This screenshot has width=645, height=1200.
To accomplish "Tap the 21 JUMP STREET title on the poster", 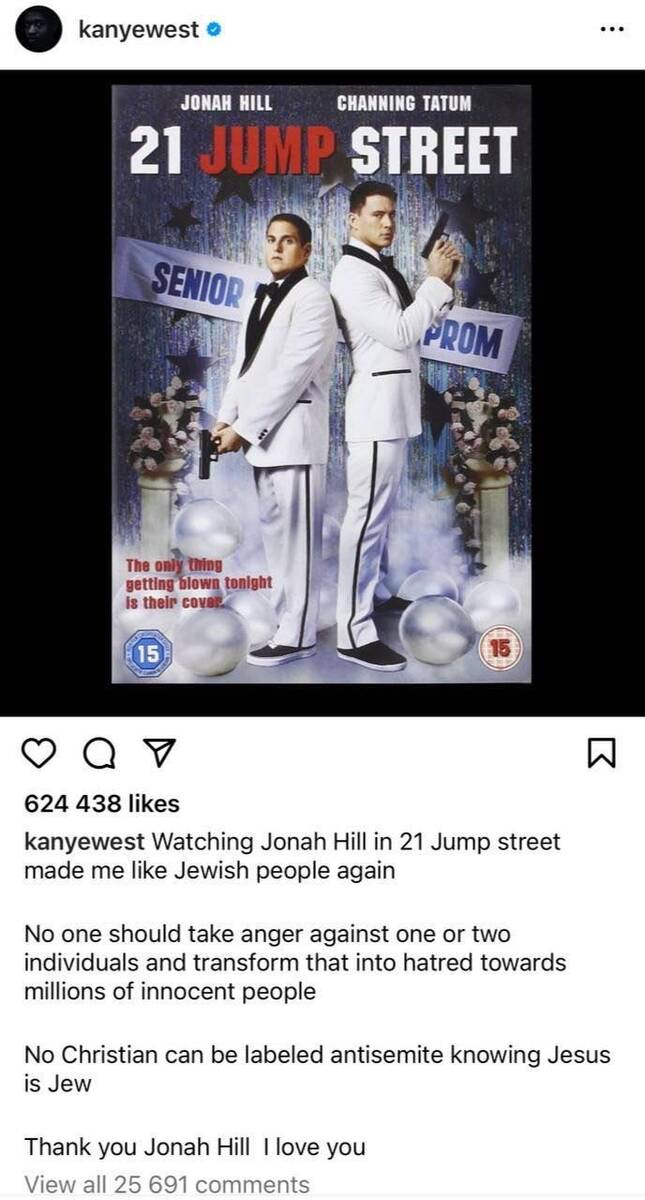I will [323, 152].
